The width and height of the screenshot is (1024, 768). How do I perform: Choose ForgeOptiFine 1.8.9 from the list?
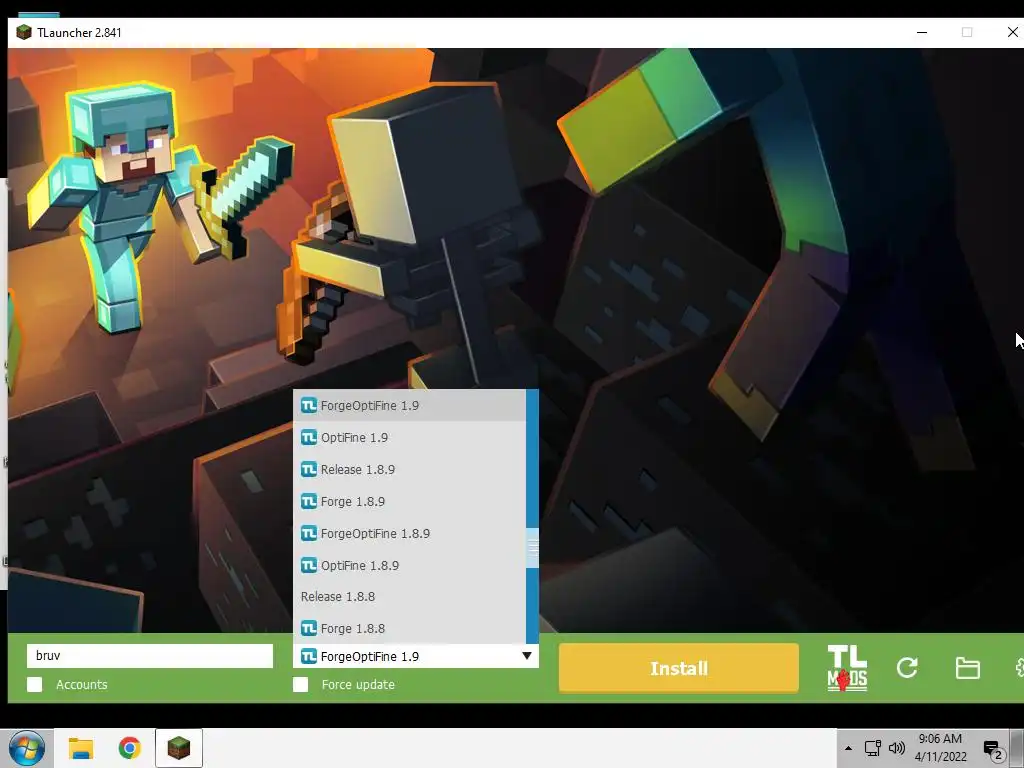pyautogui.click(x=409, y=534)
